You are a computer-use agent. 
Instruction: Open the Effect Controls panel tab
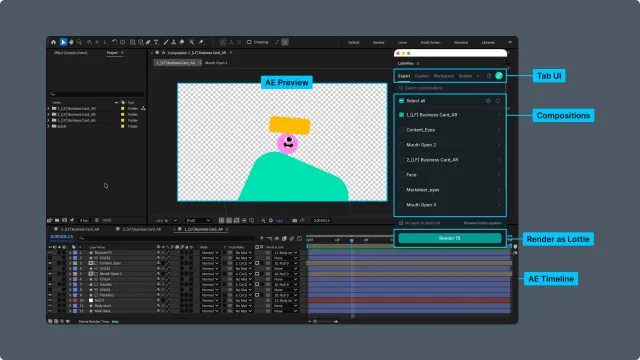pyautogui.click(x=71, y=53)
